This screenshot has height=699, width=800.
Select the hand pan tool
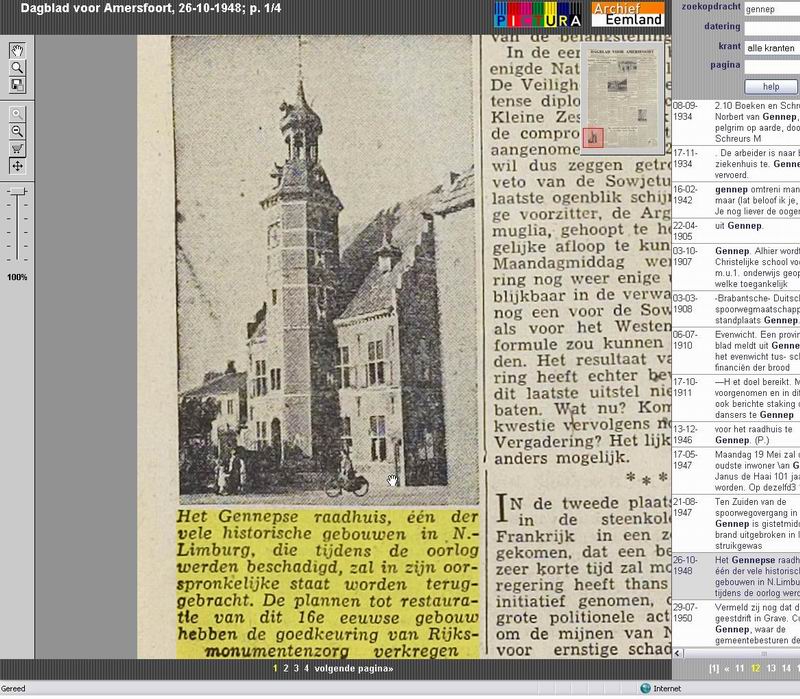click(x=17, y=51)
